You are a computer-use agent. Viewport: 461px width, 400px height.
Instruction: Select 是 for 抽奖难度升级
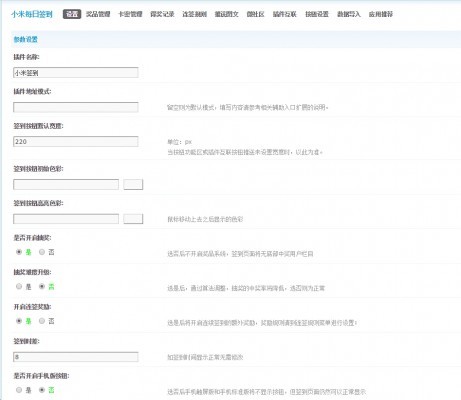click(x=19, y=286)
